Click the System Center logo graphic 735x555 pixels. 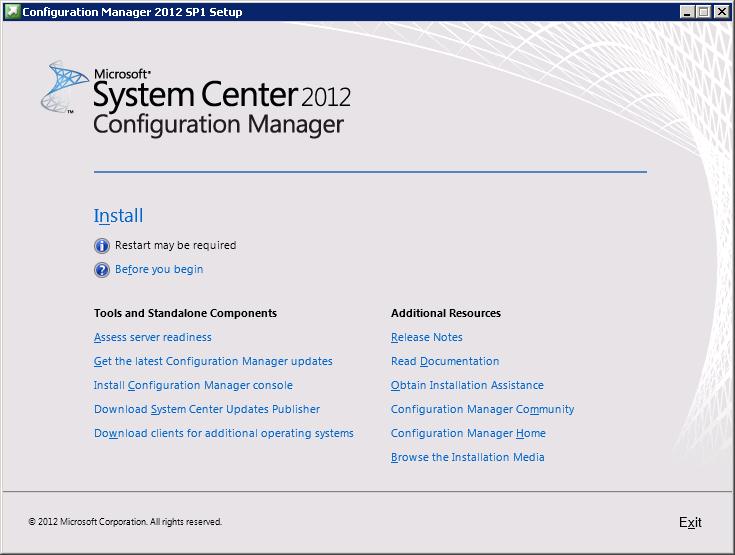pyautogui.click(x=64, y=90)
